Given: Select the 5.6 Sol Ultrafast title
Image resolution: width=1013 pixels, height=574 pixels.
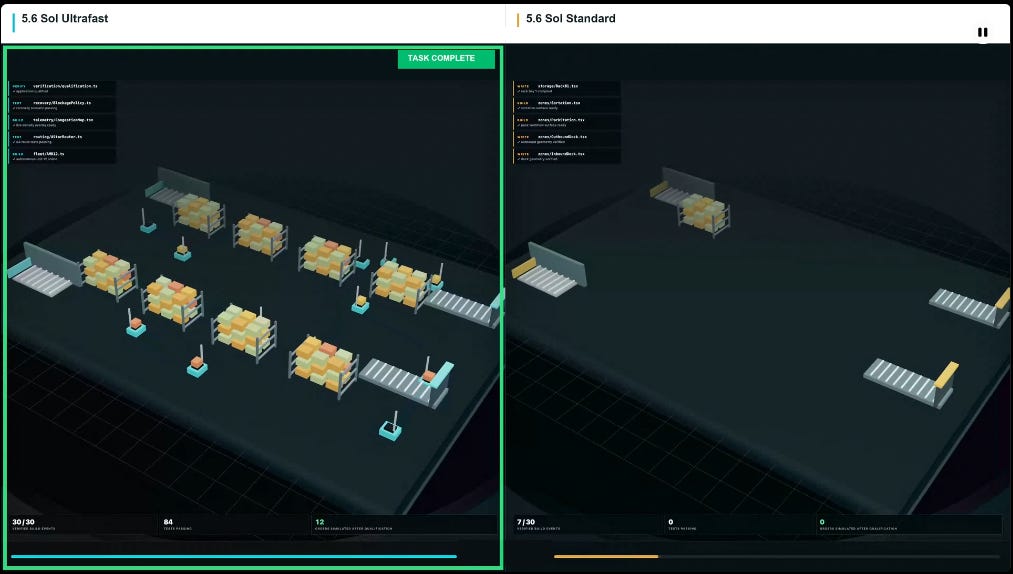Looking at the screenshot, I should [x=65, y=19].
